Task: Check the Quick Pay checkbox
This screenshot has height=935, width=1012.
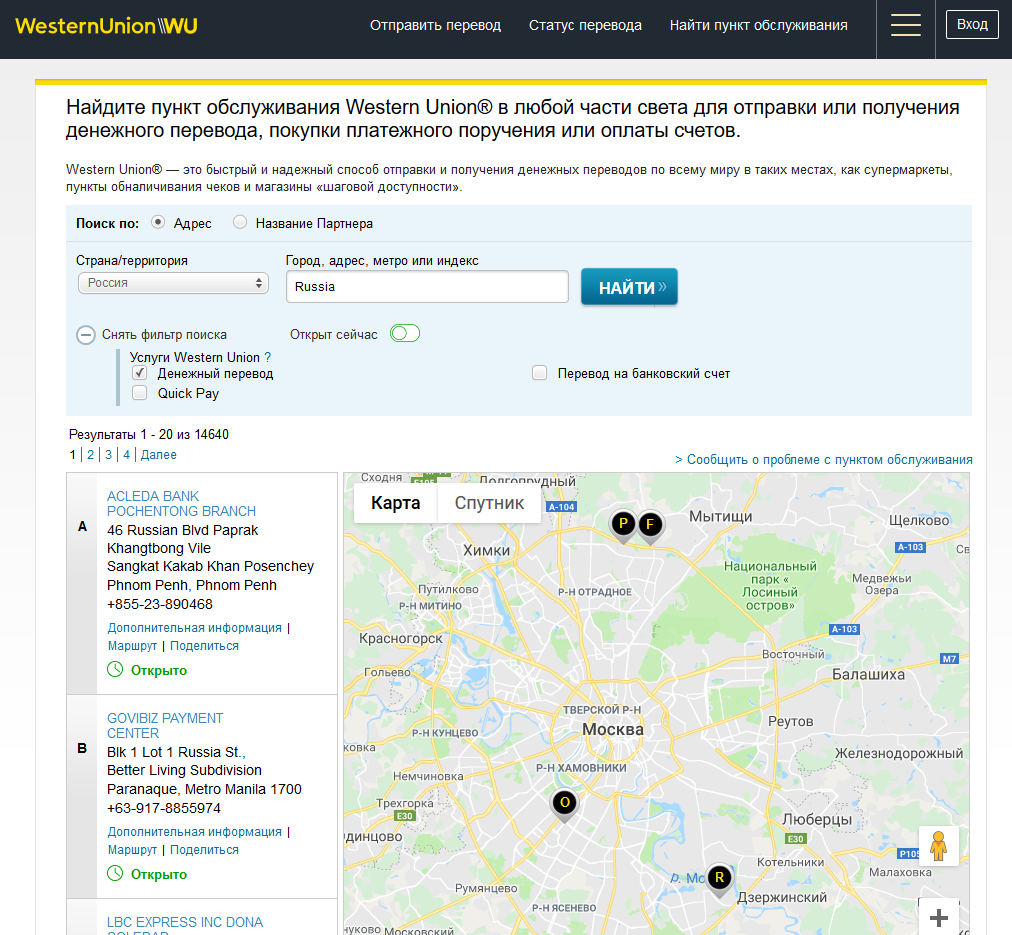Action: pyautogui.click(x=139, y=393)
